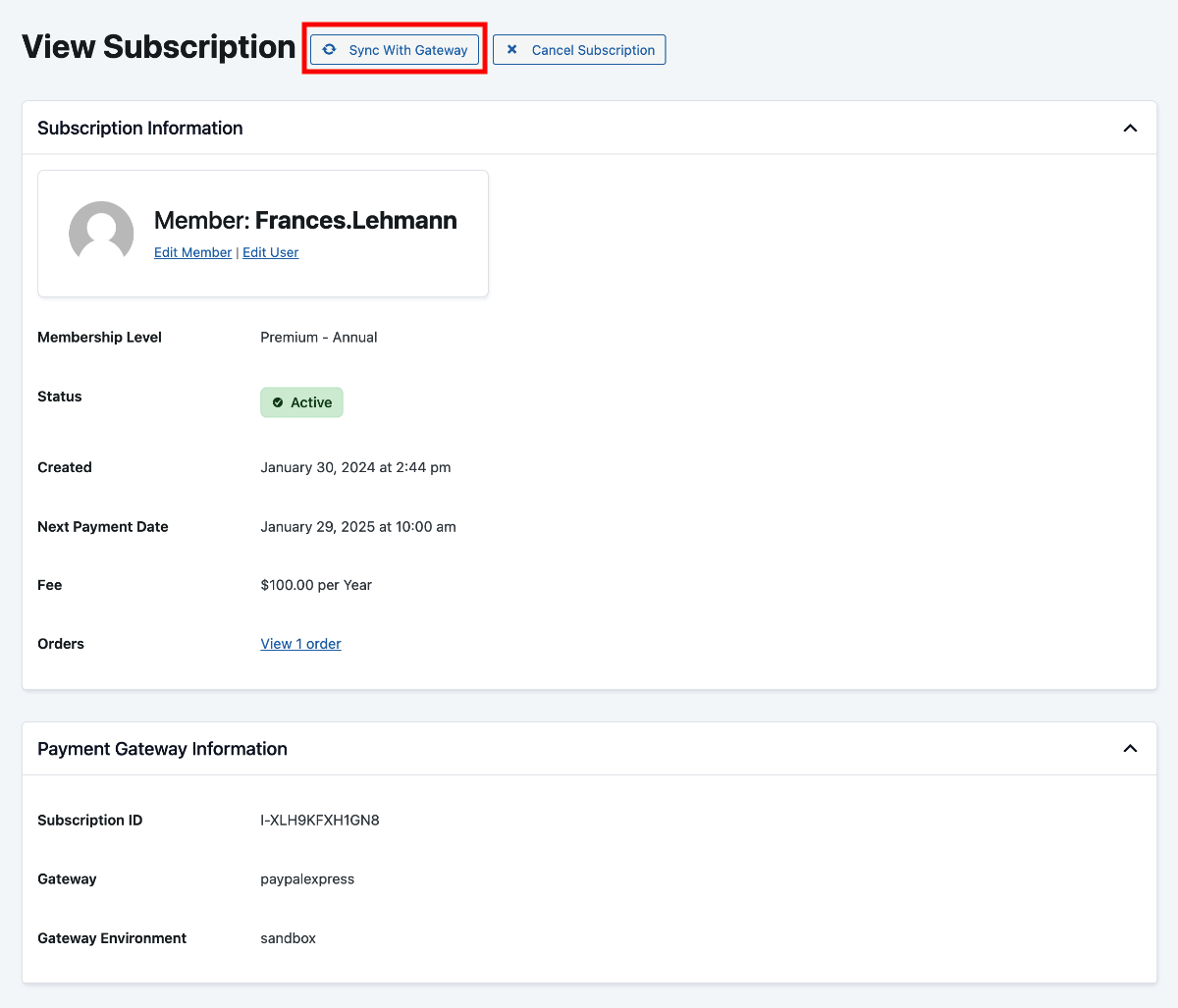This screenshot has height=1008, width=1178.
Task: Click the person silhouette next to Frances.Lehmann
Action: 101,233
